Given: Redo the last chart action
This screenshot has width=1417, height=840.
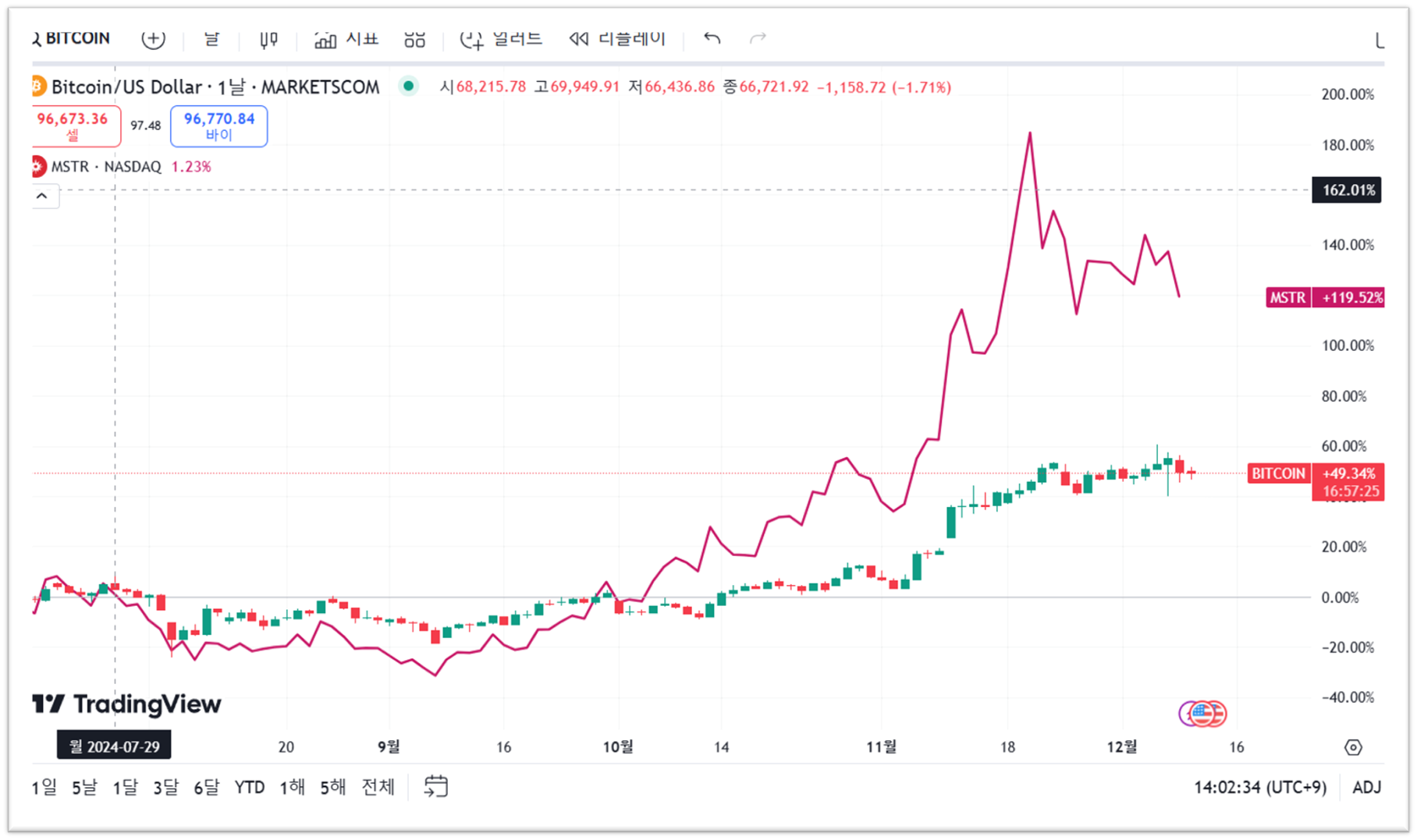Looking at the screenshot, I should [x=758, y=38].
